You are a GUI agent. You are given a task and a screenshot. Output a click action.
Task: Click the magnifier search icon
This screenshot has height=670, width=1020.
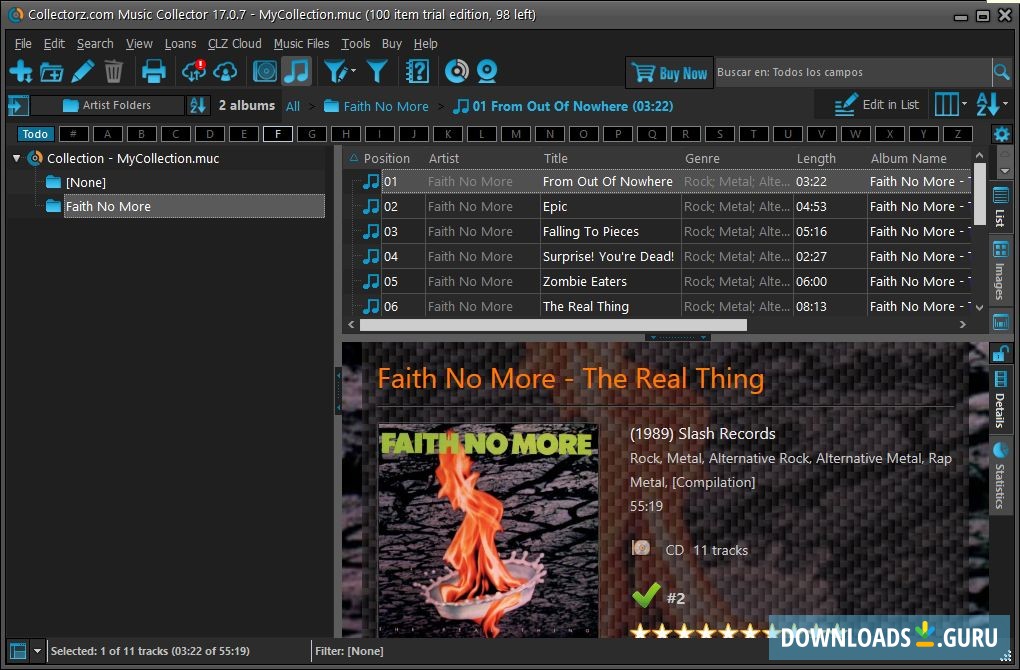(x=1001, y=72)
